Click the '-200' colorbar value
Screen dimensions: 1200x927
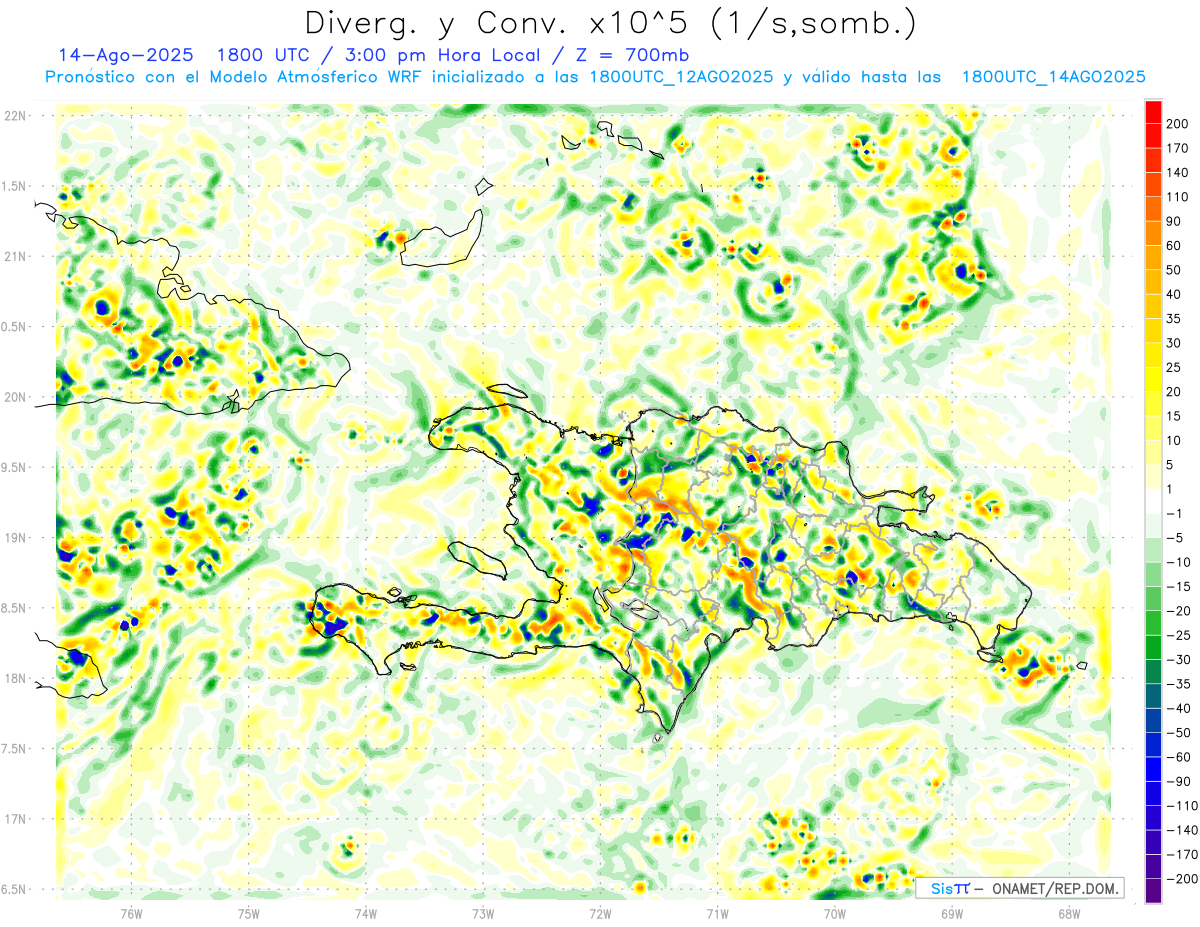coord(1183,879)
